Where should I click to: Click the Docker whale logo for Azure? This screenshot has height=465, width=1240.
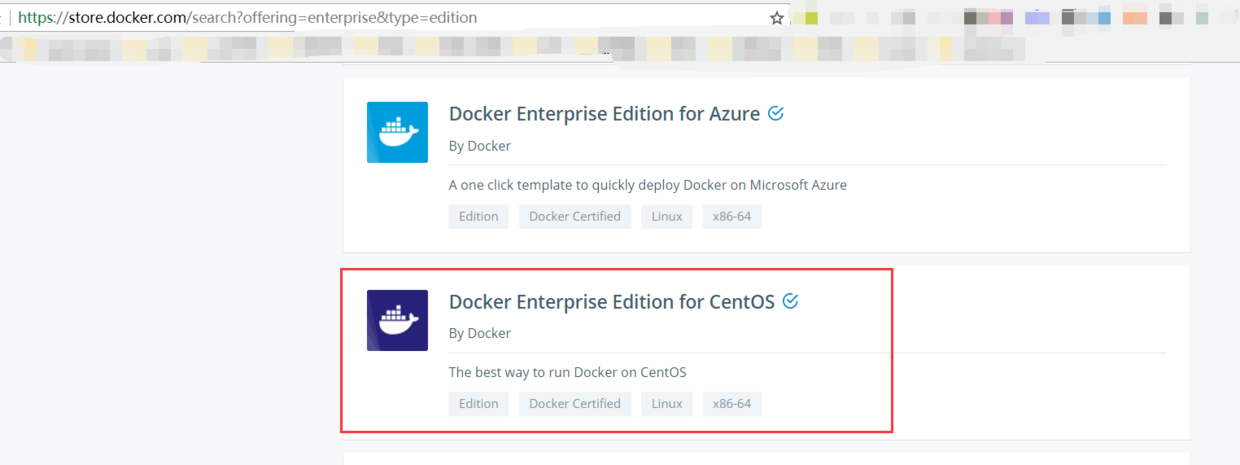click(x=397, y=132)
